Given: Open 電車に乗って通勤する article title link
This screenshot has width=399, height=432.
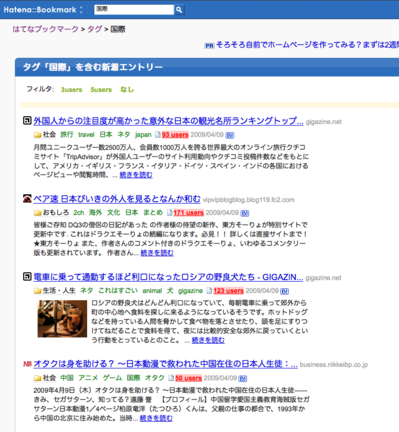Looking at the screenshot, I should coord(168,277).
